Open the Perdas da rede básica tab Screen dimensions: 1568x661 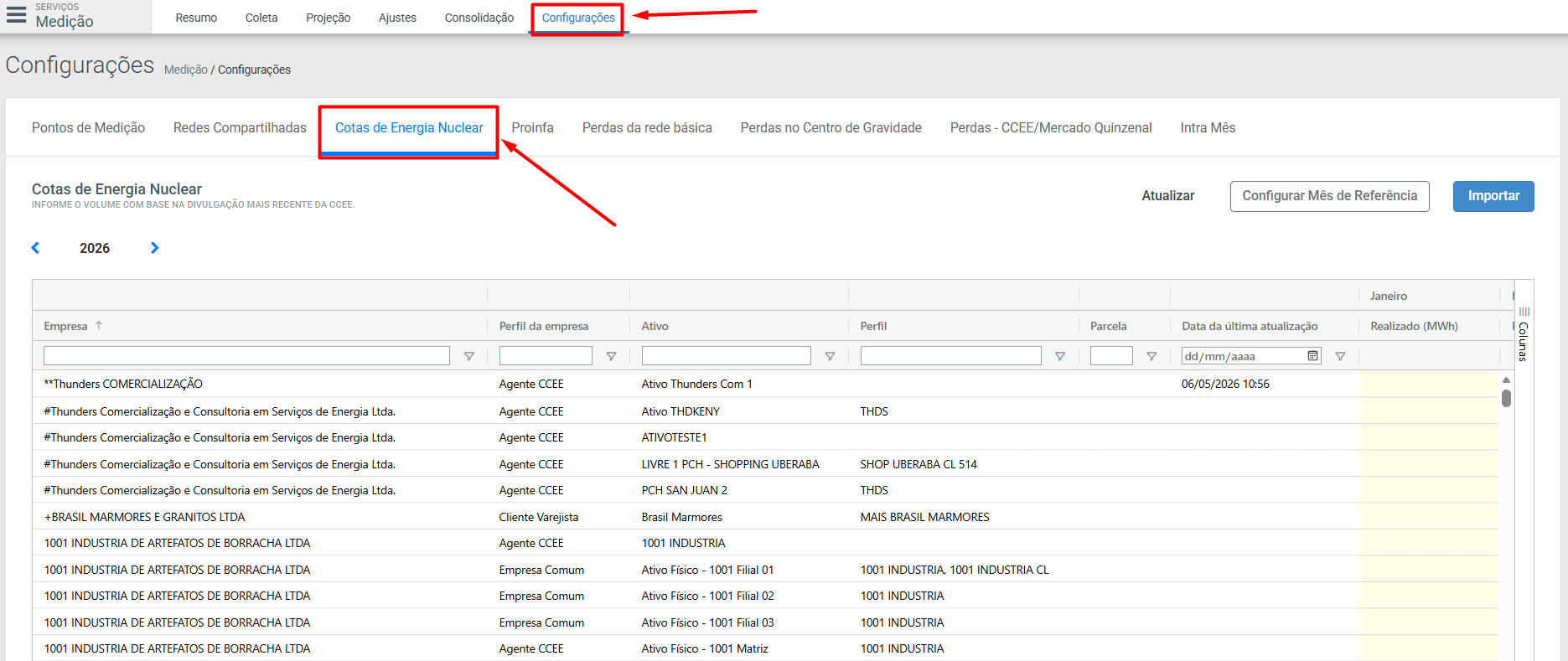coord(647,127)
